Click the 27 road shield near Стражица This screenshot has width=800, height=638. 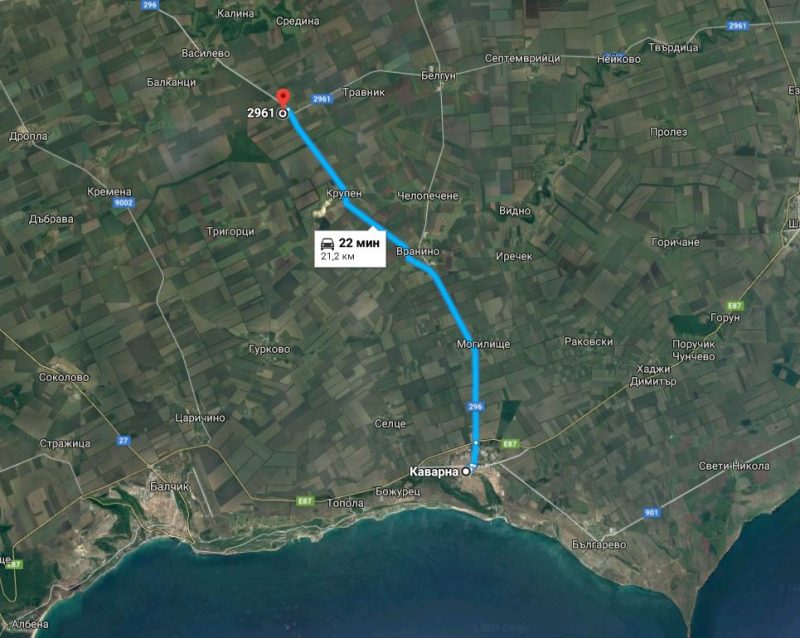123,440
